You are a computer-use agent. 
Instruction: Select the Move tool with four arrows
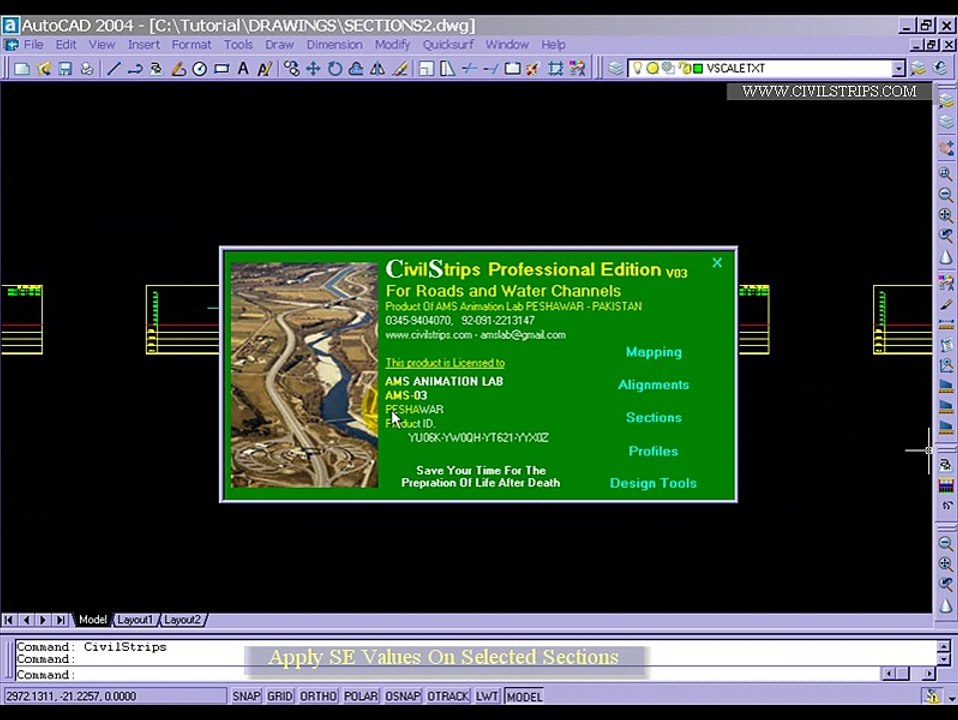coord(313,68)
